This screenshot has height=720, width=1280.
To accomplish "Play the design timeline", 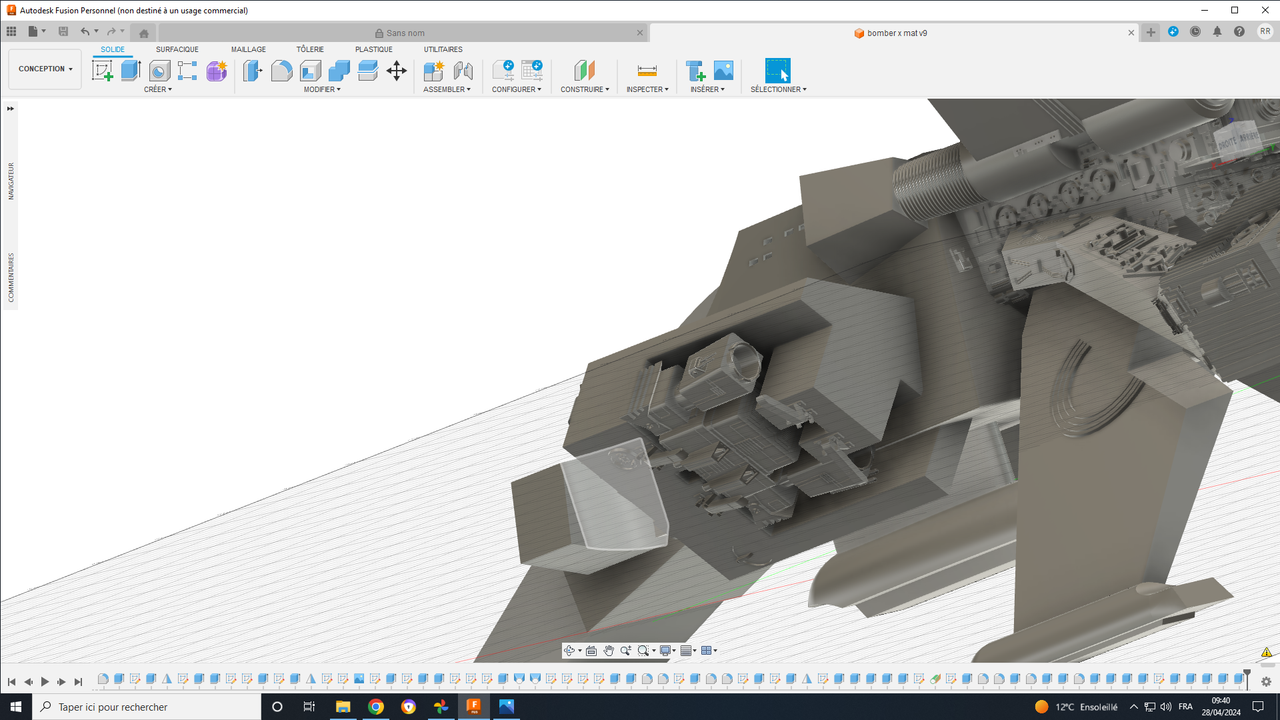I will 45,681.
